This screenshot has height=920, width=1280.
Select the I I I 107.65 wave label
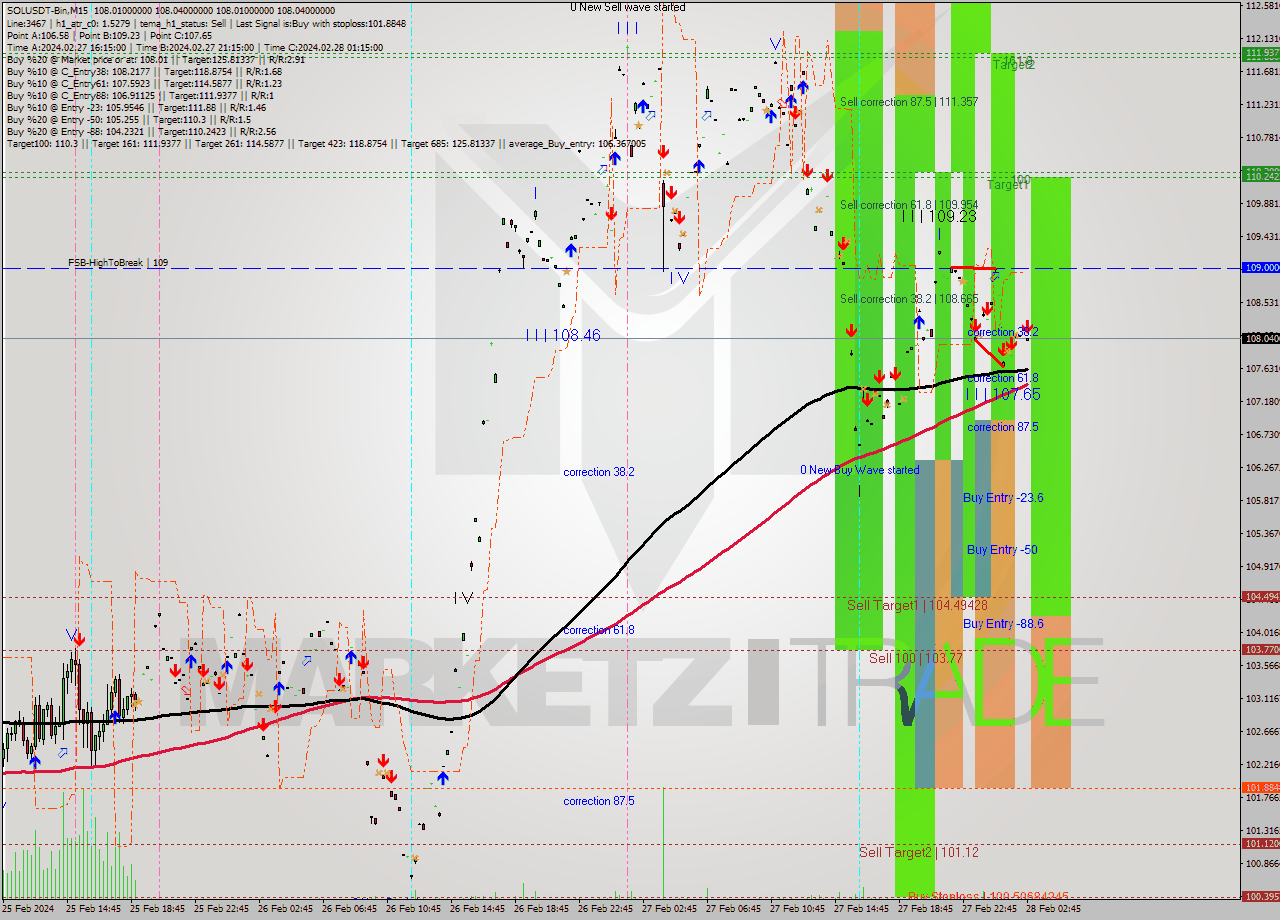point(1003,395)
